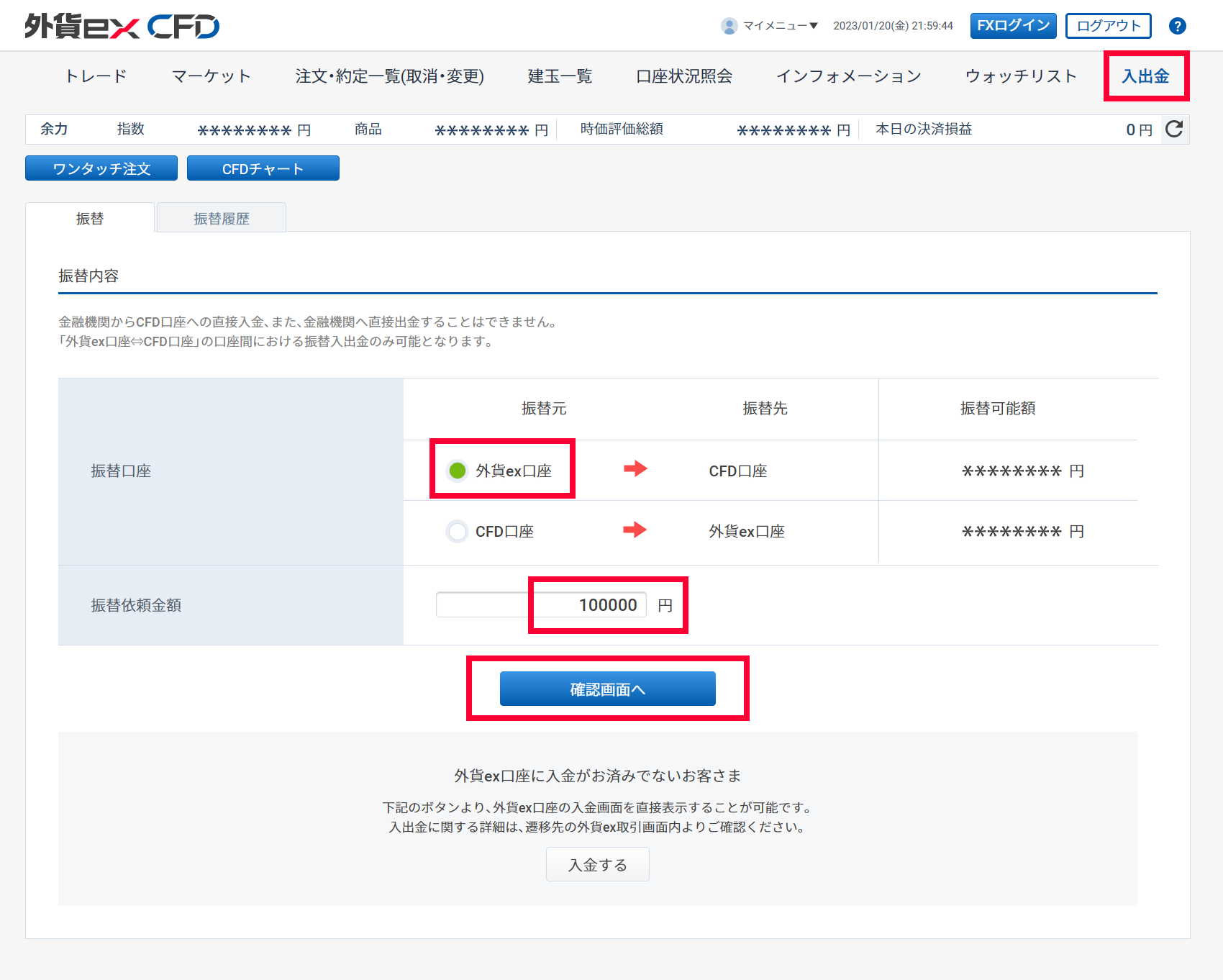Click the FXログイン button

point(1013,26)
